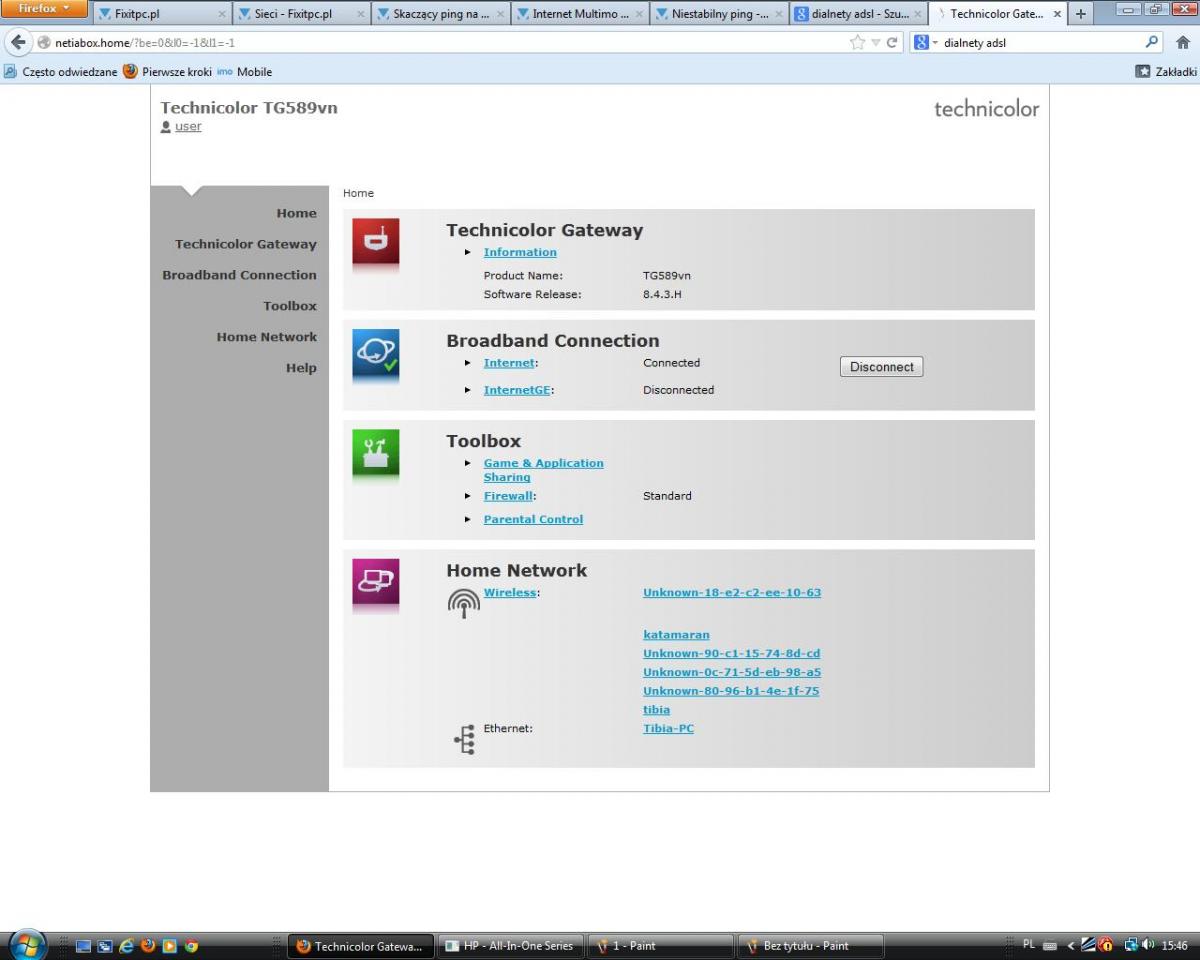Open Windows Start menu orb
Viewport: 1200px width, 960px height.
pos(27,945)
